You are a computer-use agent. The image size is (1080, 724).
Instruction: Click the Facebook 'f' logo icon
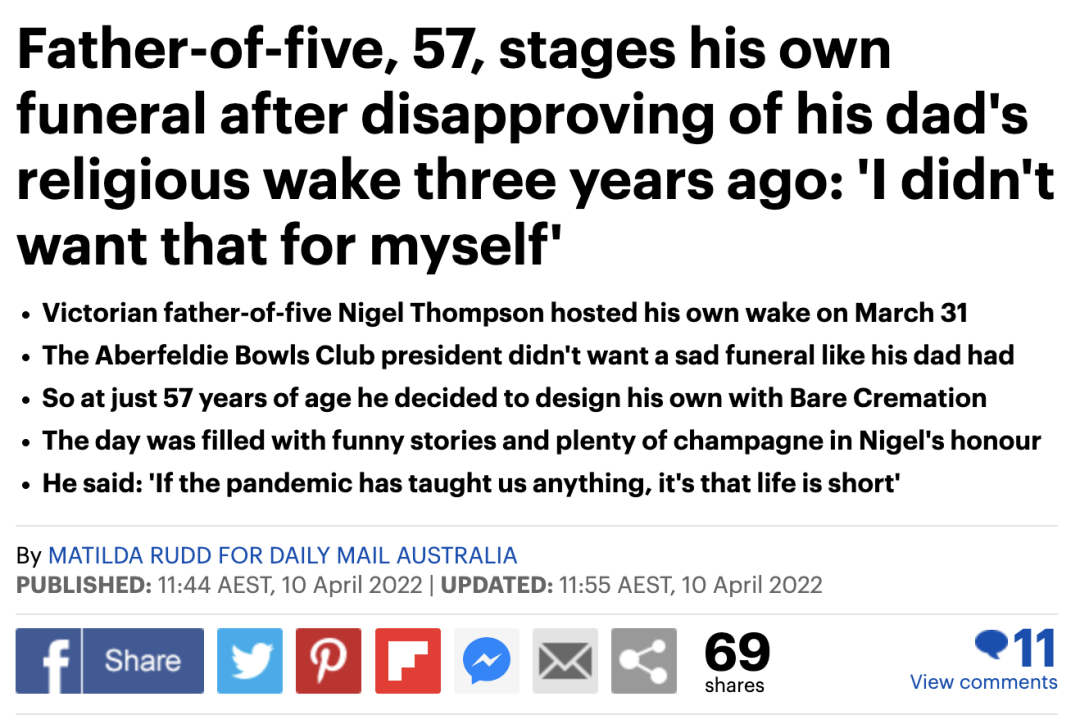[48, 660]
